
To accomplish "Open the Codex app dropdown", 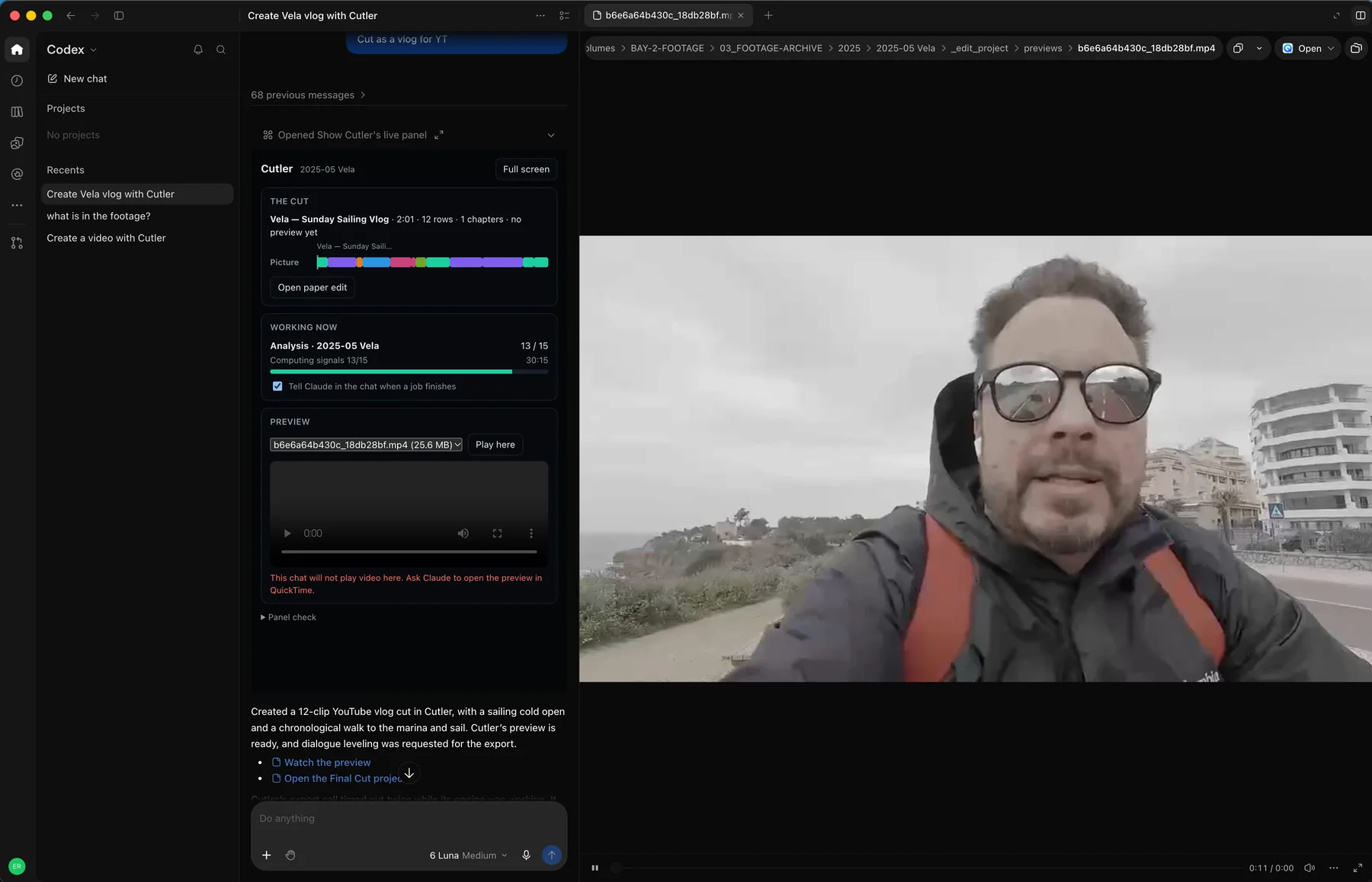I will pyautogui.click(x=72, y=50).
